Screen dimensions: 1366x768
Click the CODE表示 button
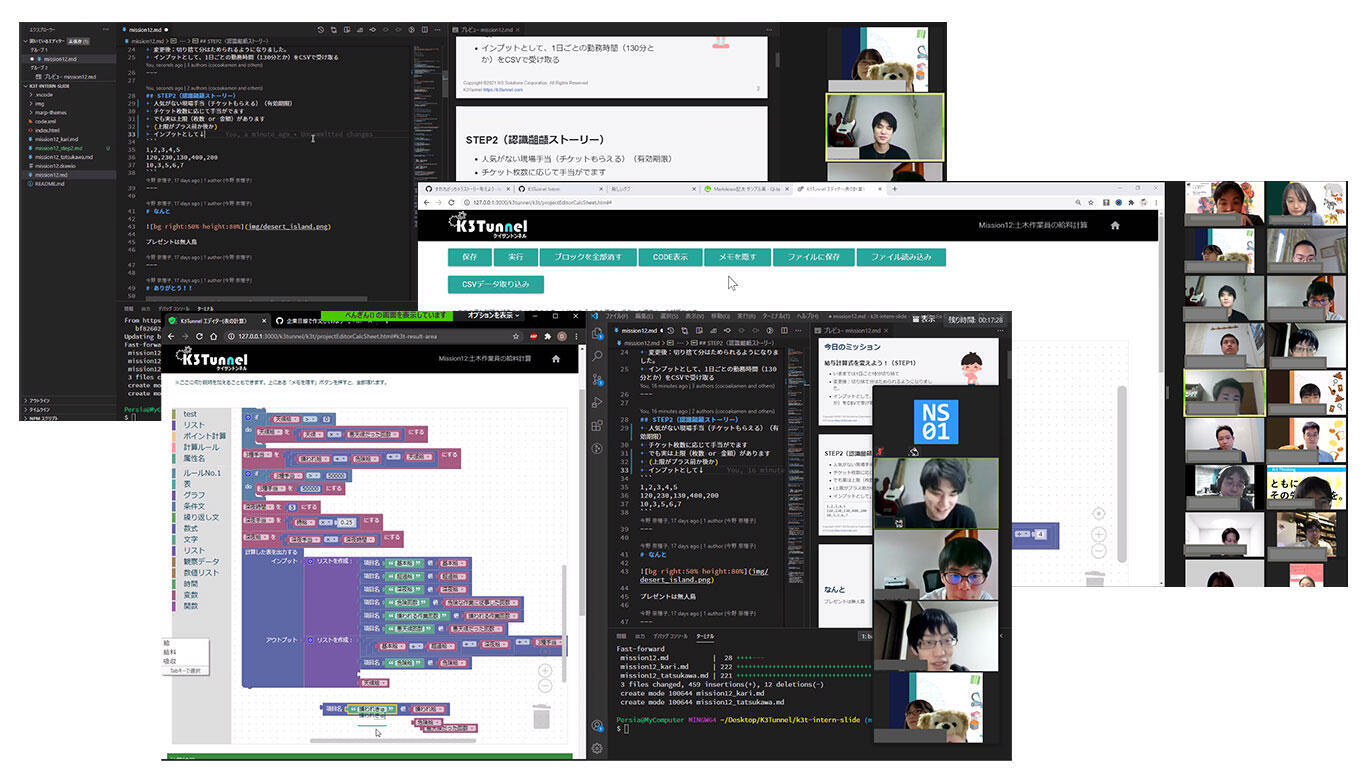(x=669, y=257)
